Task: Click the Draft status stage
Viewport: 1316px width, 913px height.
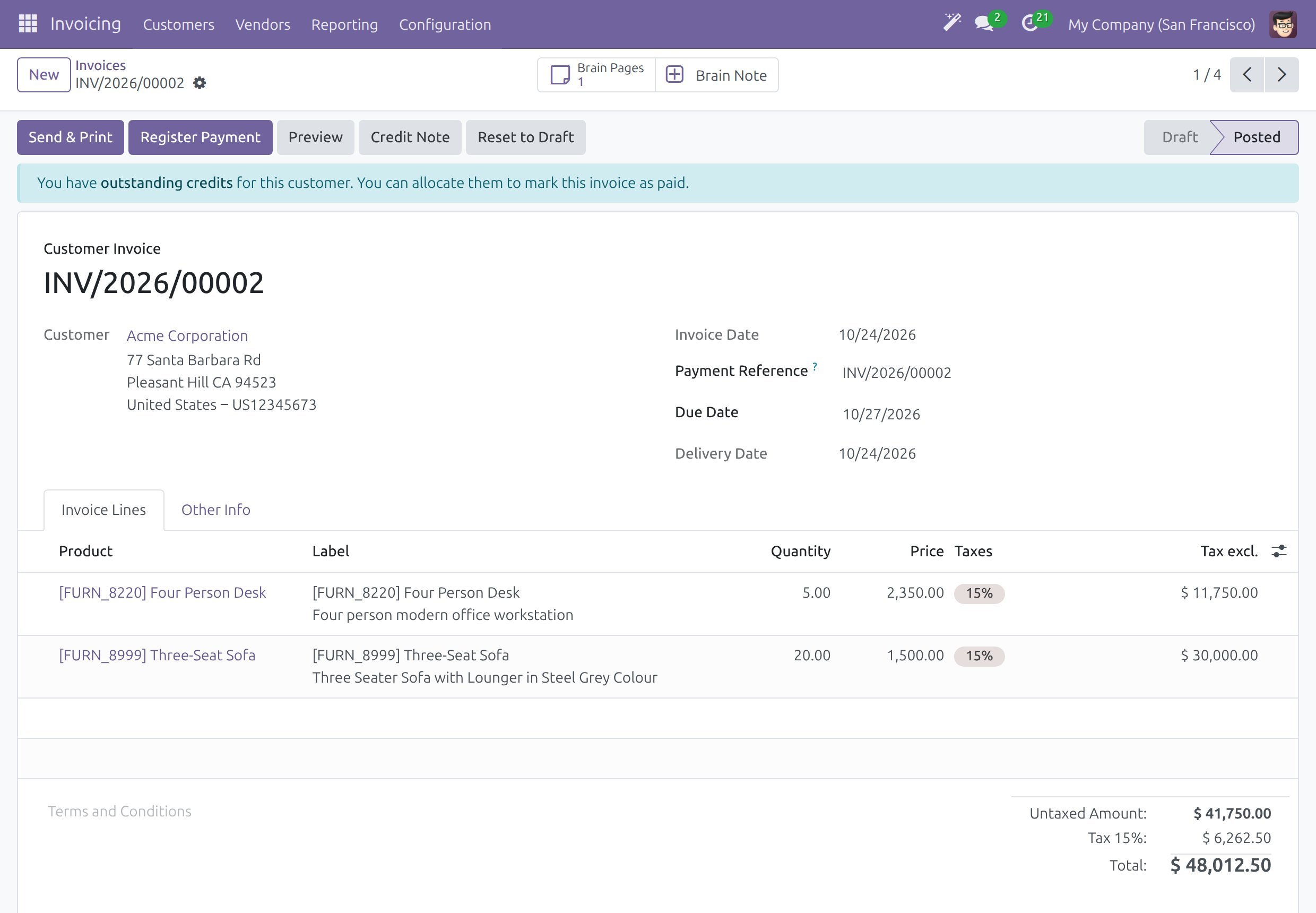Action: 1179,137
